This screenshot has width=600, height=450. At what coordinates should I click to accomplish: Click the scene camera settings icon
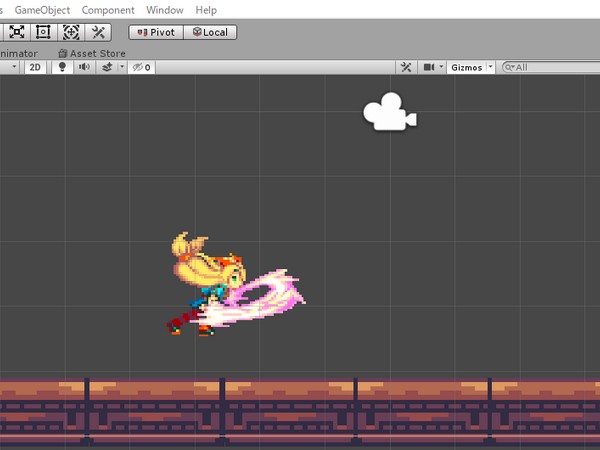coord(429,67)
